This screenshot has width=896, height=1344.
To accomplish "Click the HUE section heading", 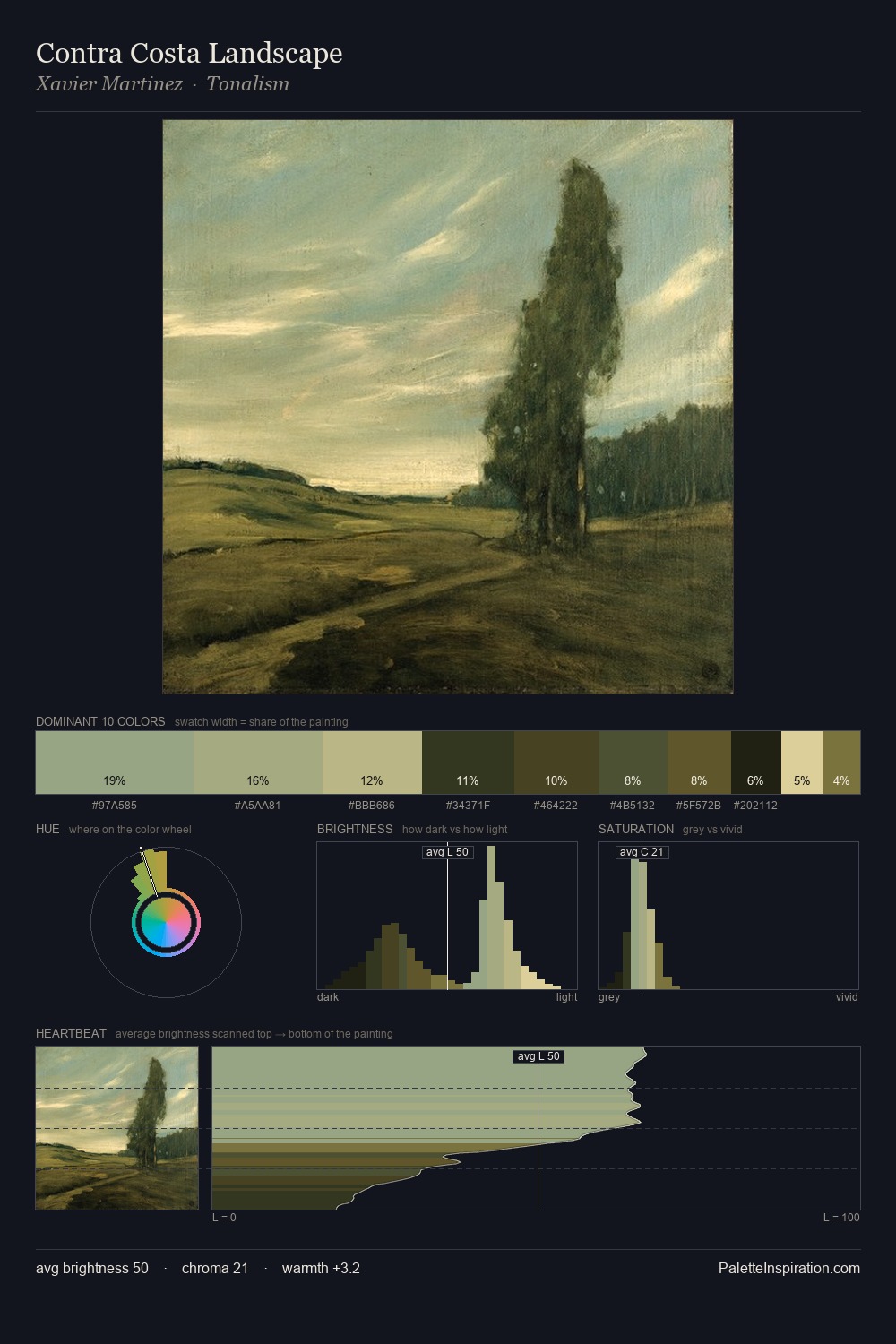I will point(47,829).
